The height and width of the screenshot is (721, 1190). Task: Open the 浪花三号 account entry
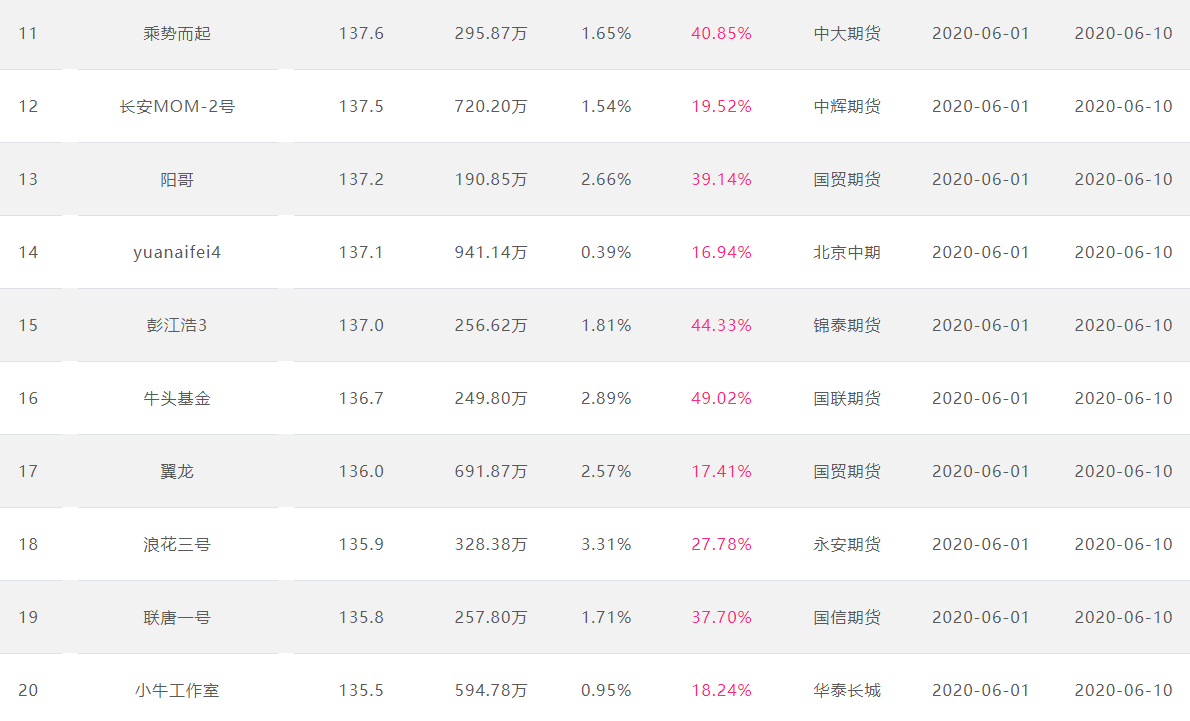(x=177, y=544)
